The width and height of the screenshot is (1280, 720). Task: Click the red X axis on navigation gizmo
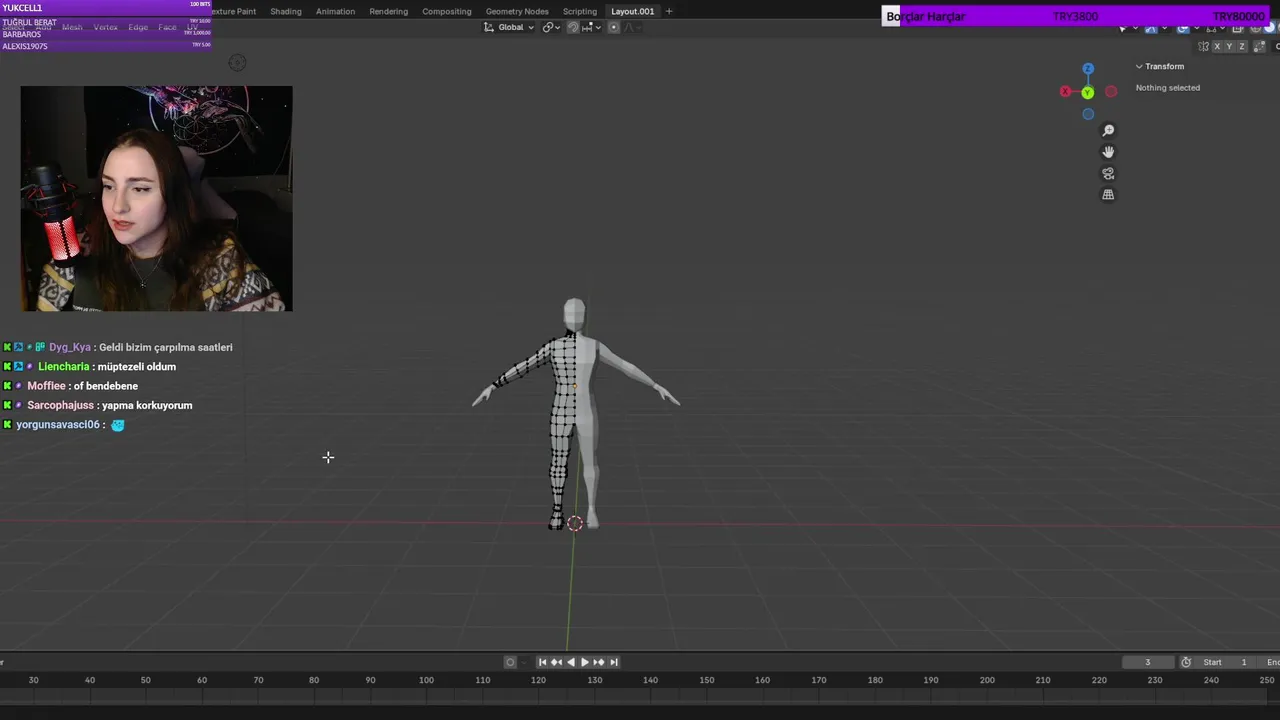click(x=1065, y=92)
